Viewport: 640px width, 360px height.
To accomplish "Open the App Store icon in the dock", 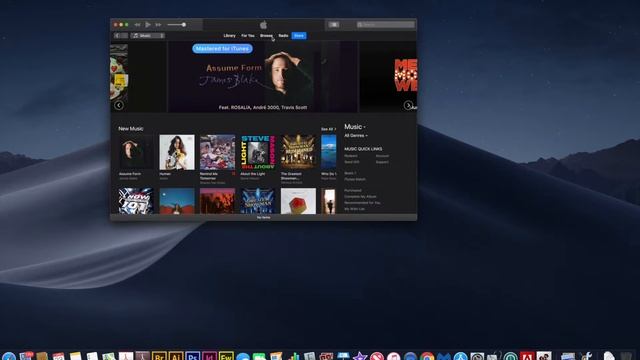I will (x=460, y=356).
